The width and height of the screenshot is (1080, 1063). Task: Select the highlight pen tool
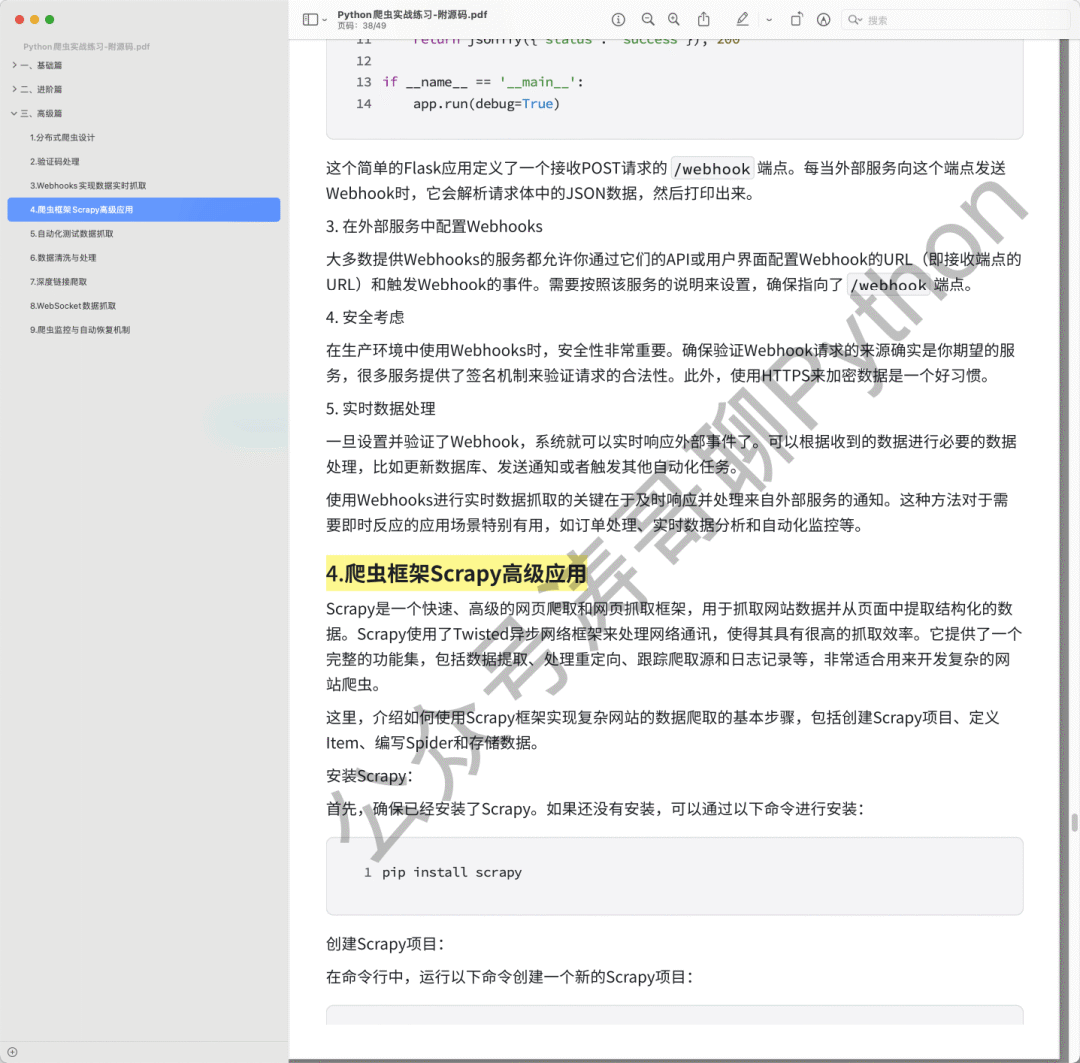coord(742,19)
